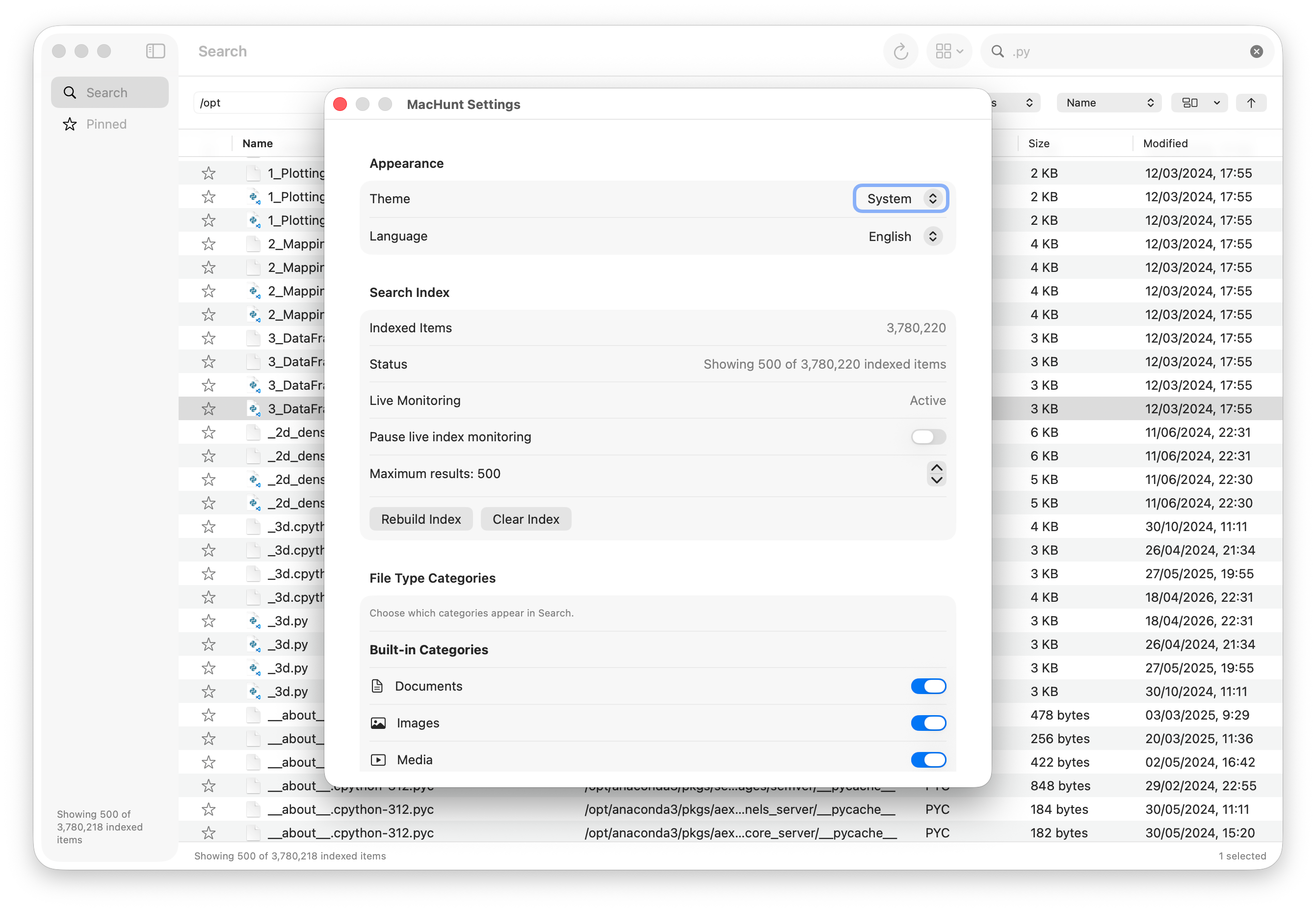Click the /opt path field

click(260, 103)
